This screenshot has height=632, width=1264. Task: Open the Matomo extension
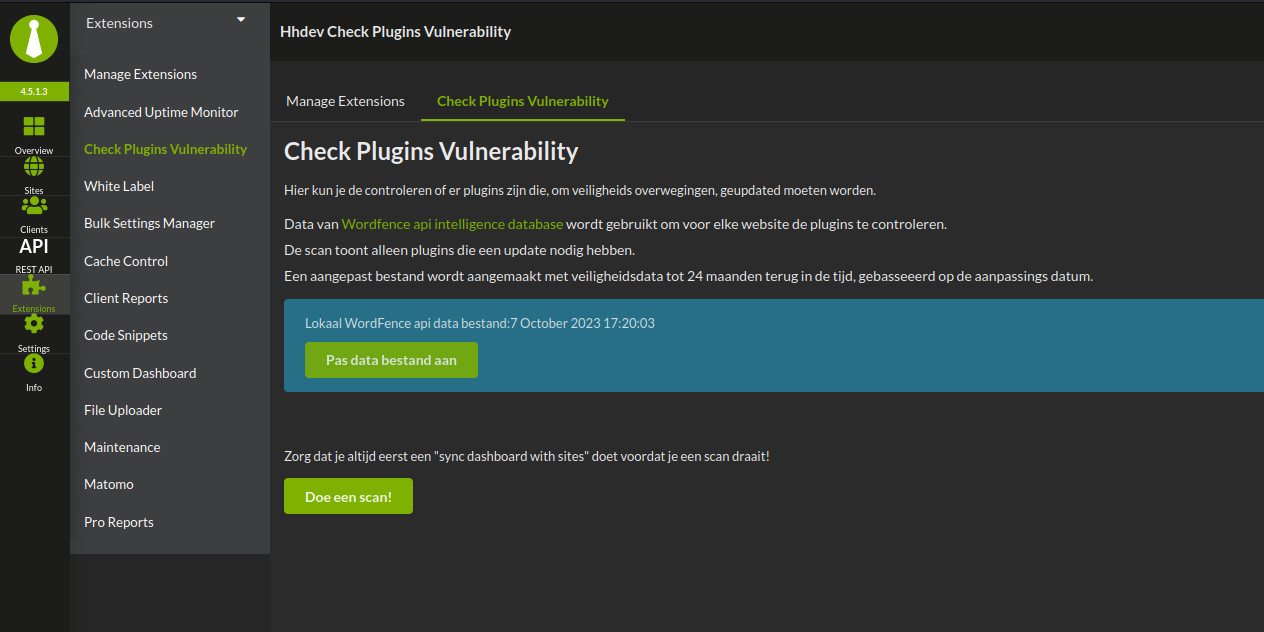coord(108,483)
